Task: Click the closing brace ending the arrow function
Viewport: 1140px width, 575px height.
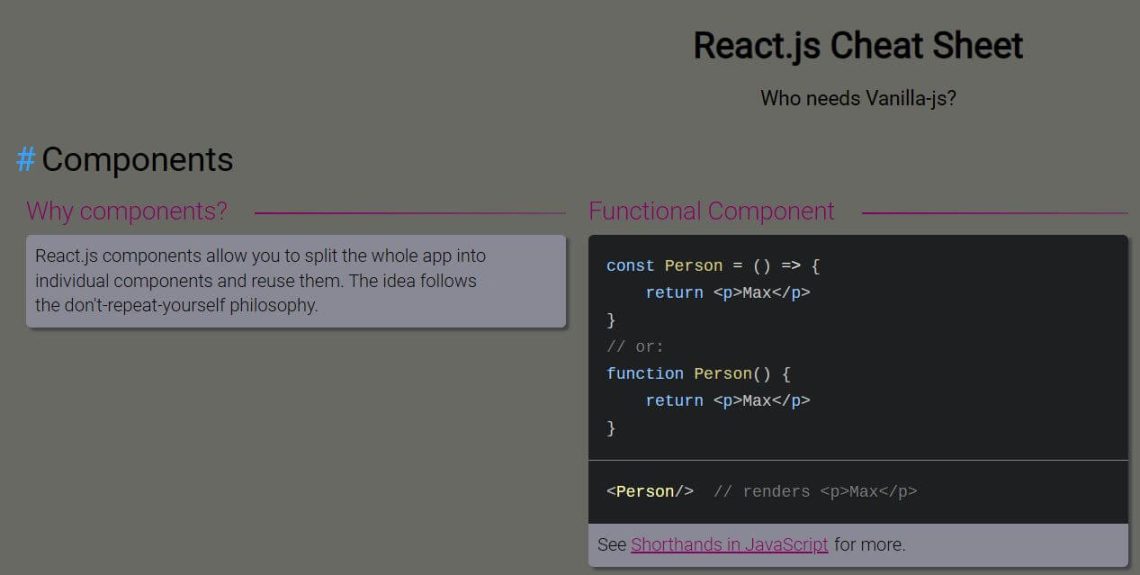Action: 611,320
